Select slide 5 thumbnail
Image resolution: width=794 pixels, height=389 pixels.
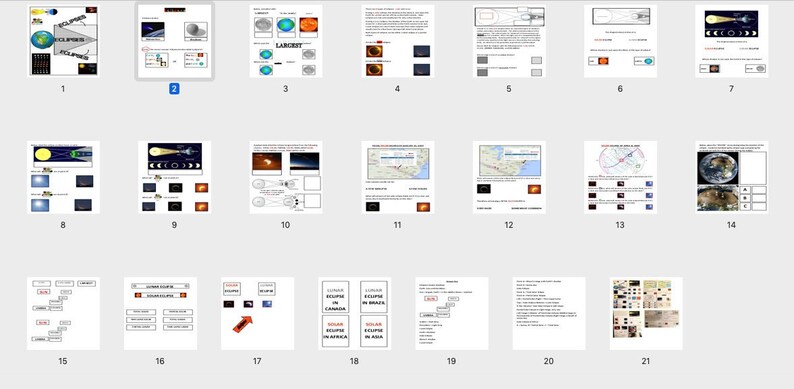509,41
